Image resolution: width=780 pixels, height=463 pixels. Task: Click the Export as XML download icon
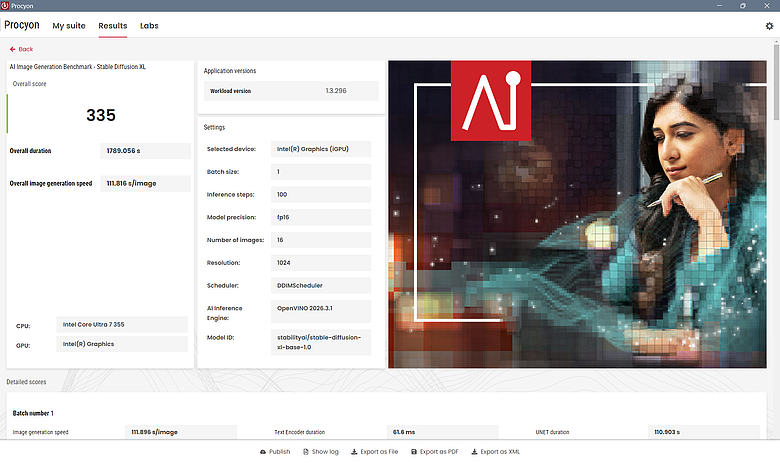click(x=475, y=452)
